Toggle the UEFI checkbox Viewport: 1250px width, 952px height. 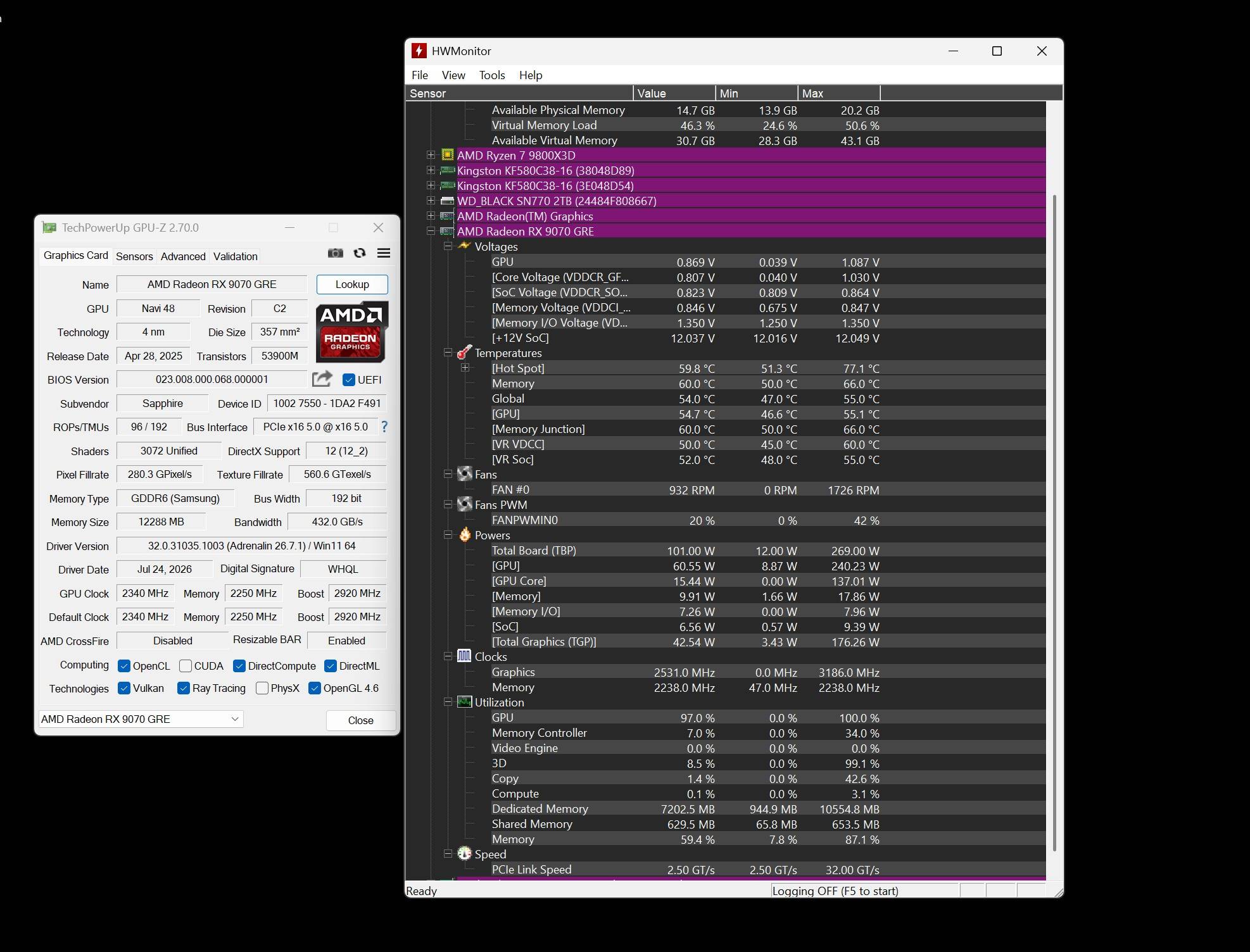pyautogui.click(x=348, y=380)
